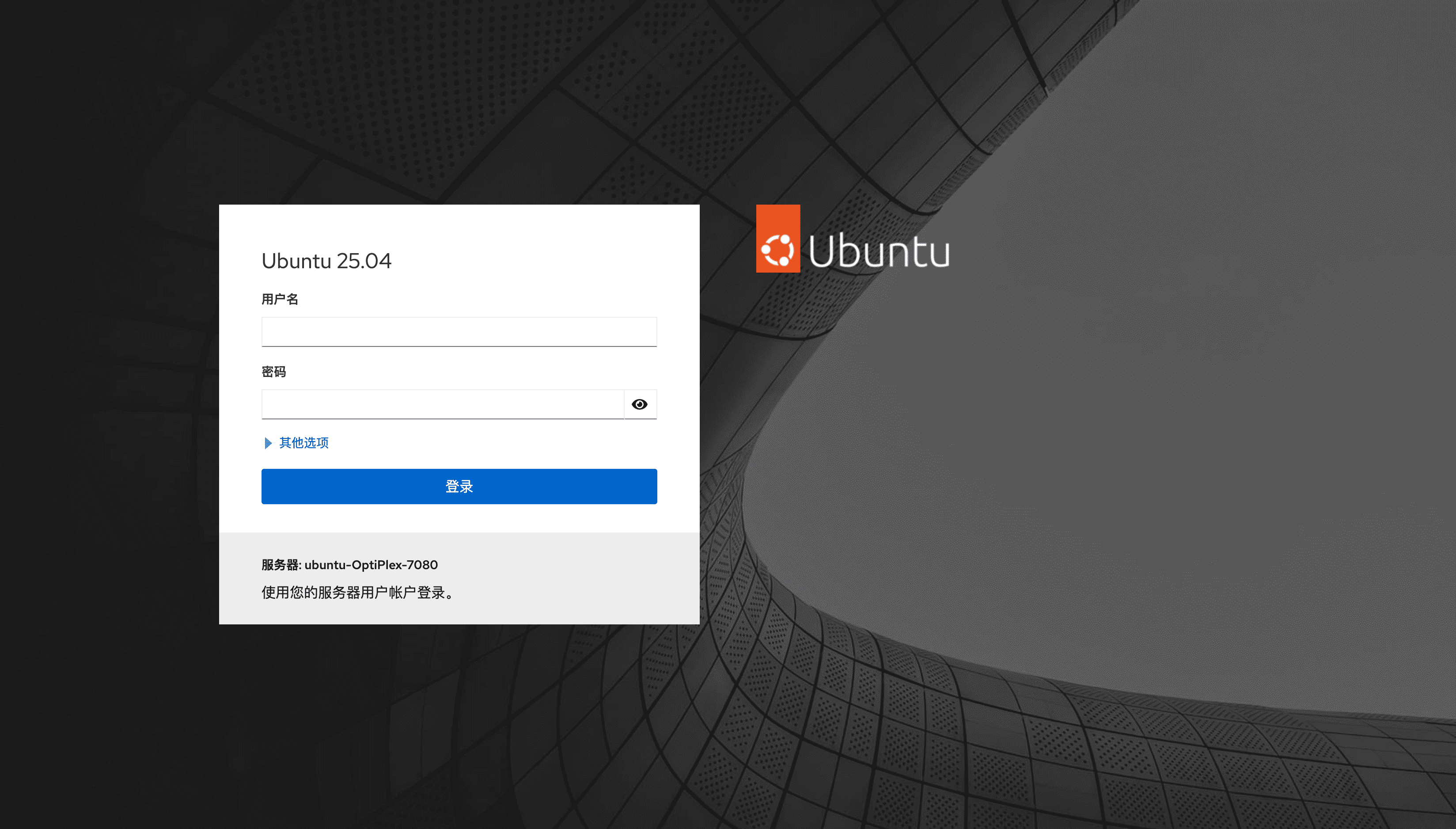Click the ubuntu-OptiPlex-7080 hostname text
The width and height of the screenshot is (1456, 829).
pos(371,565)
